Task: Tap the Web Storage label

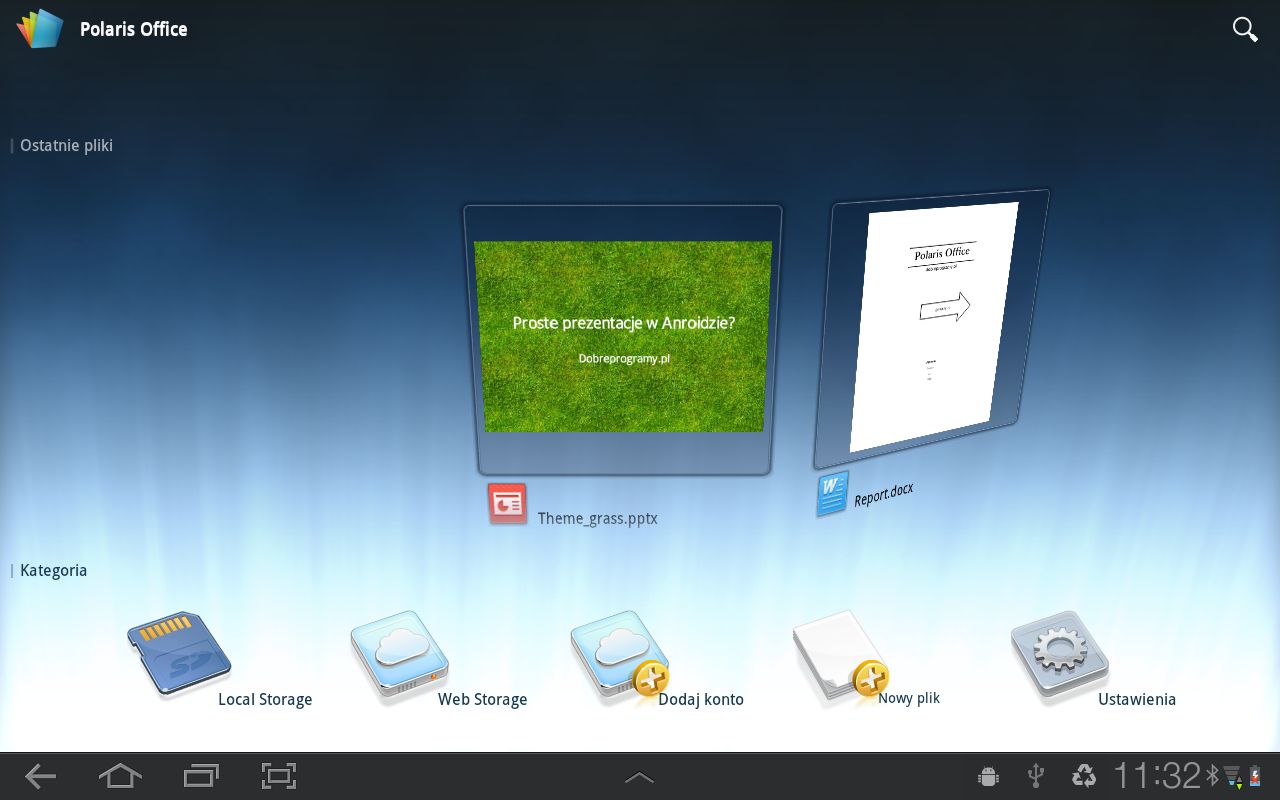Action: (482, 700)
